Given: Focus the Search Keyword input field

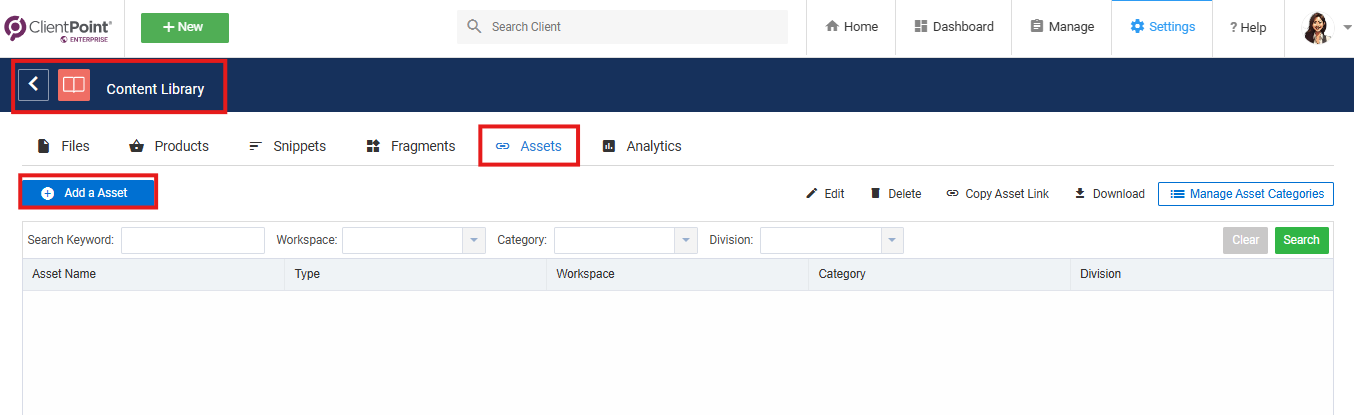Looking at the screenshot, I should click(x=193, y=240).
